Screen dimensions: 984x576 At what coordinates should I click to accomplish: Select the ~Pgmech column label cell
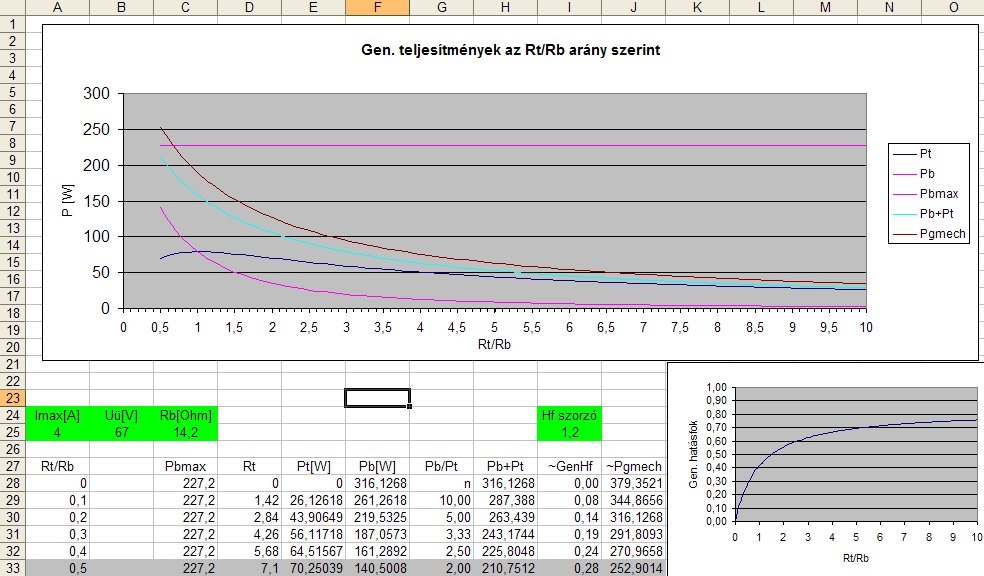[633, 466]
